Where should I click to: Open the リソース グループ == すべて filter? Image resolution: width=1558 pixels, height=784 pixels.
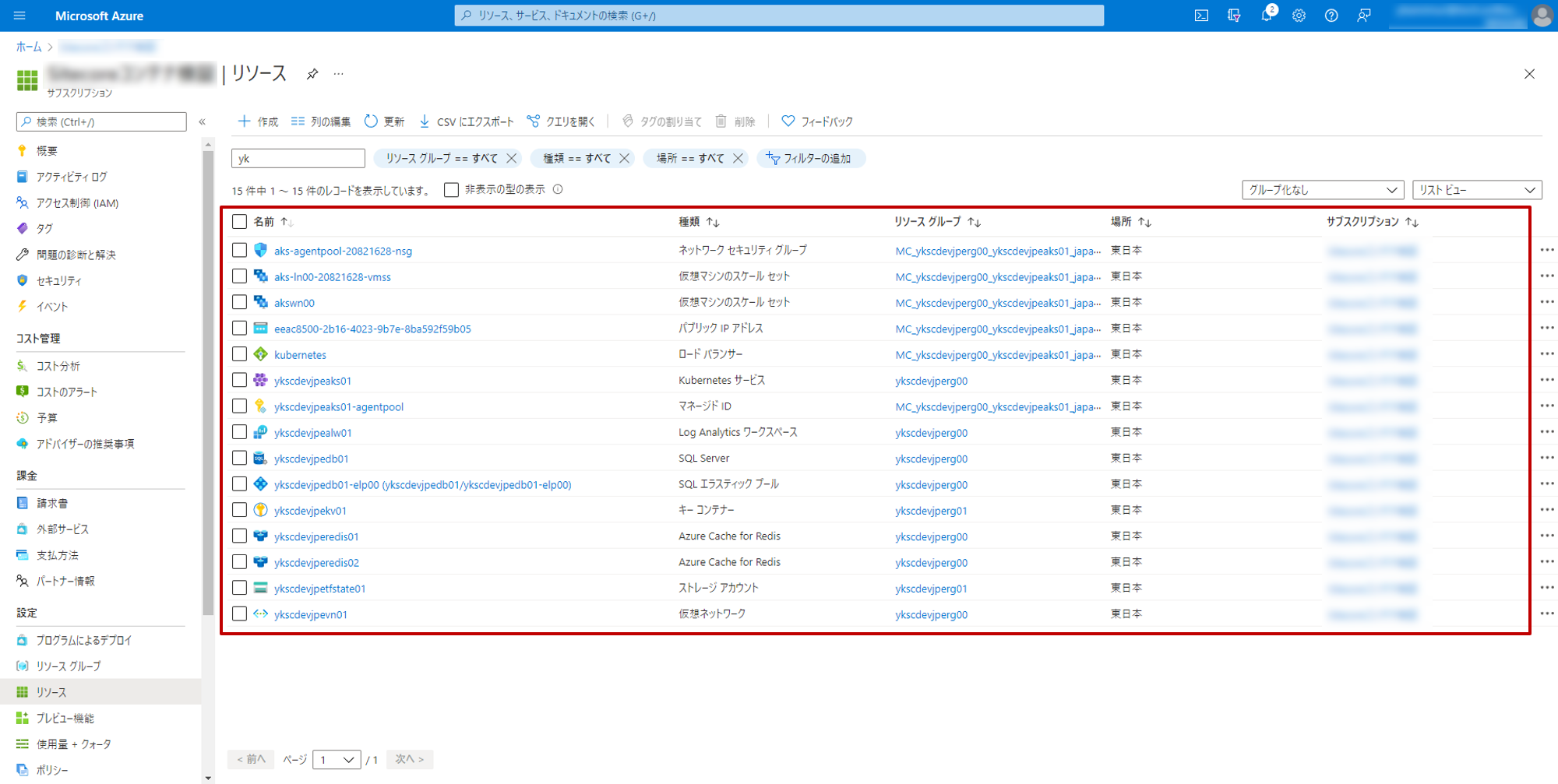click(x=442, y=158)
